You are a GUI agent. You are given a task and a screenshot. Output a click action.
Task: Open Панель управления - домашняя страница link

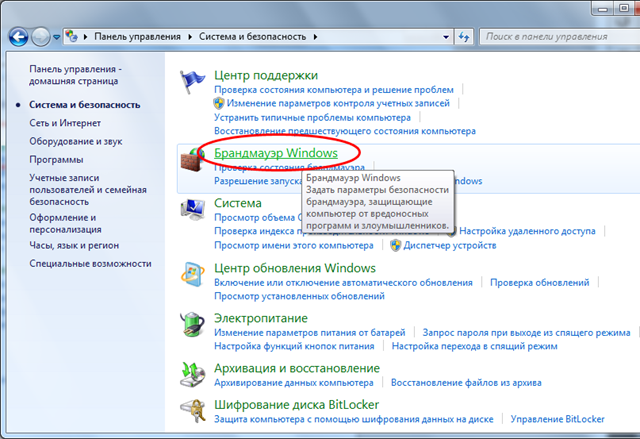[x=76, y=75]
